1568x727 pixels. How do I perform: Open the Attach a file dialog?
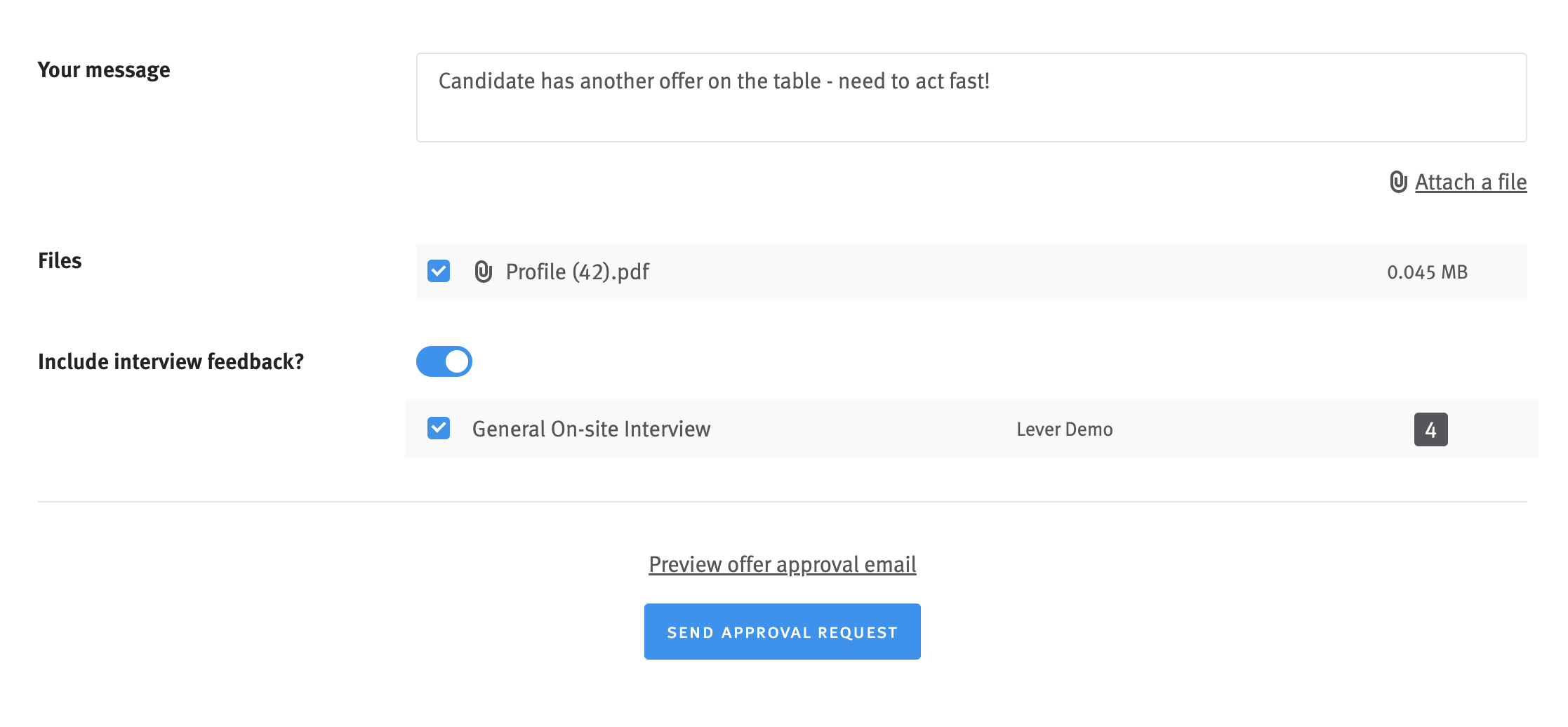coord(1470,181)
